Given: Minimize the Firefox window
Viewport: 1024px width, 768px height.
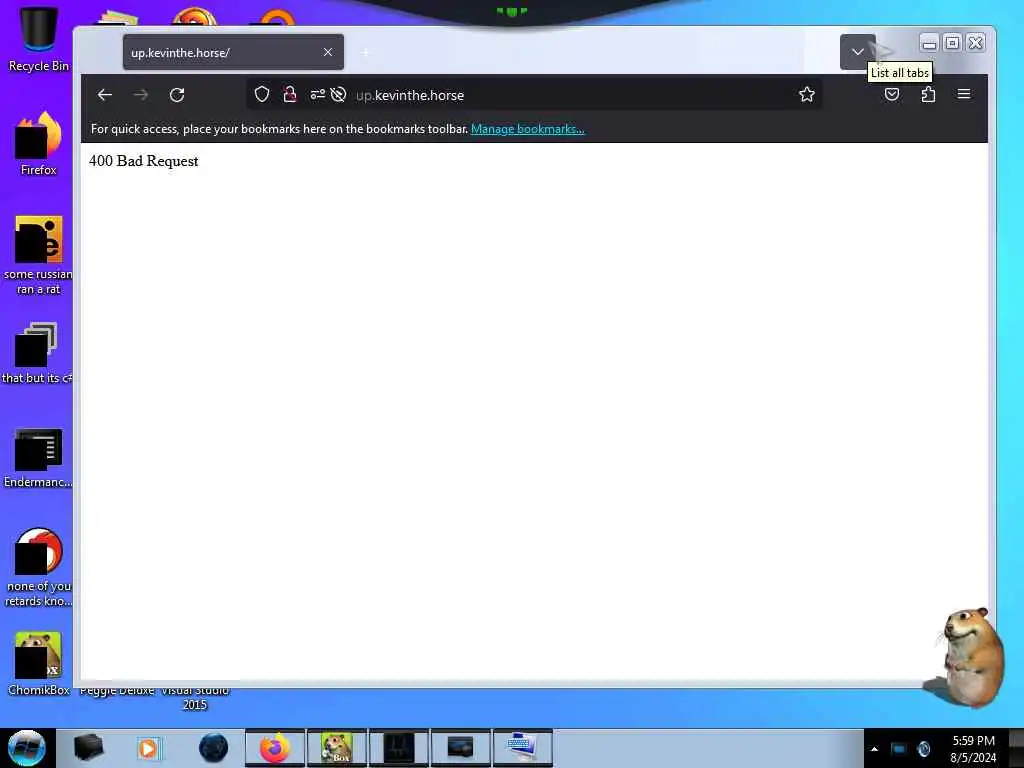Looking at the screenshot, I should tap(929, 43).
